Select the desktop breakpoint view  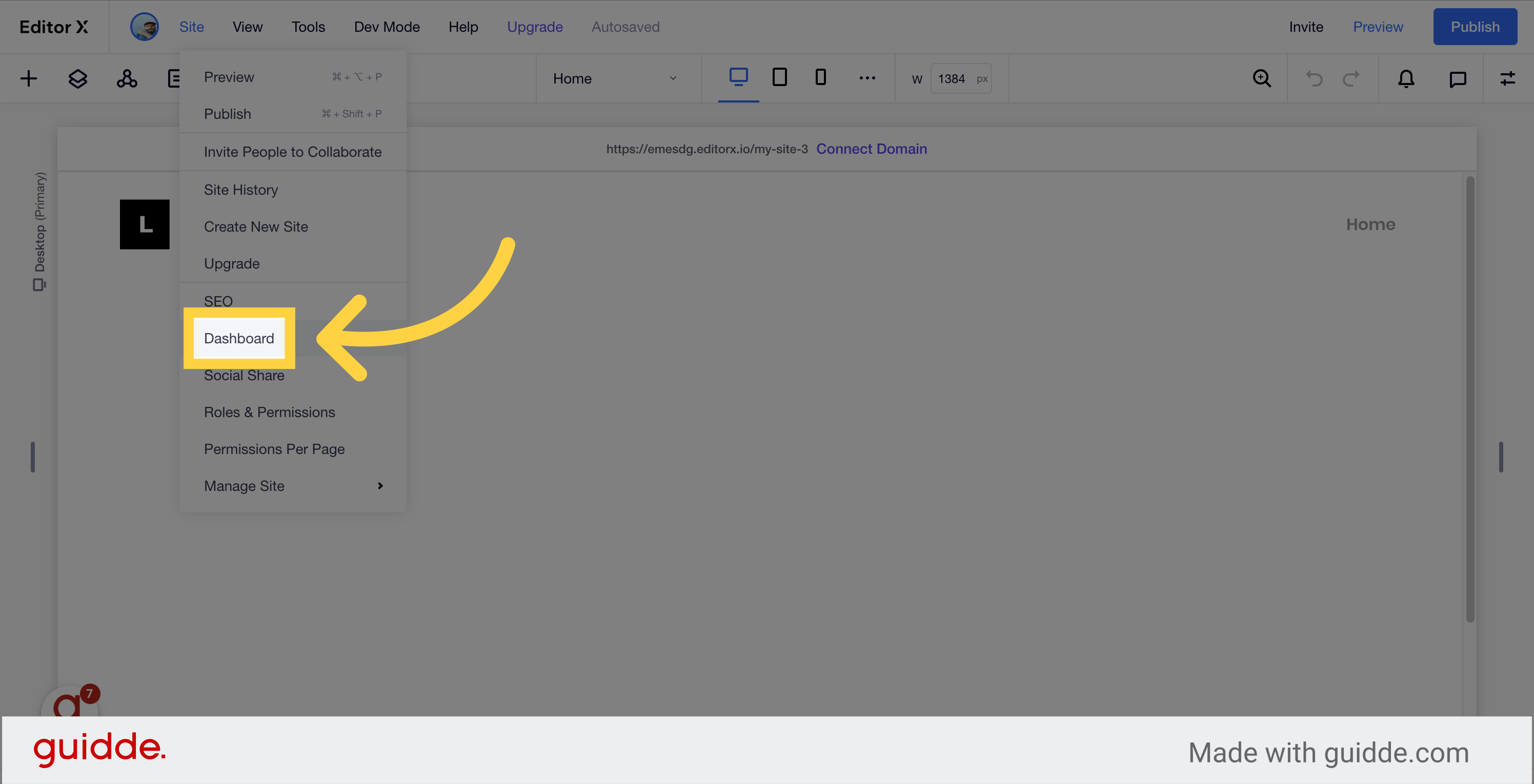pos(738,77)
